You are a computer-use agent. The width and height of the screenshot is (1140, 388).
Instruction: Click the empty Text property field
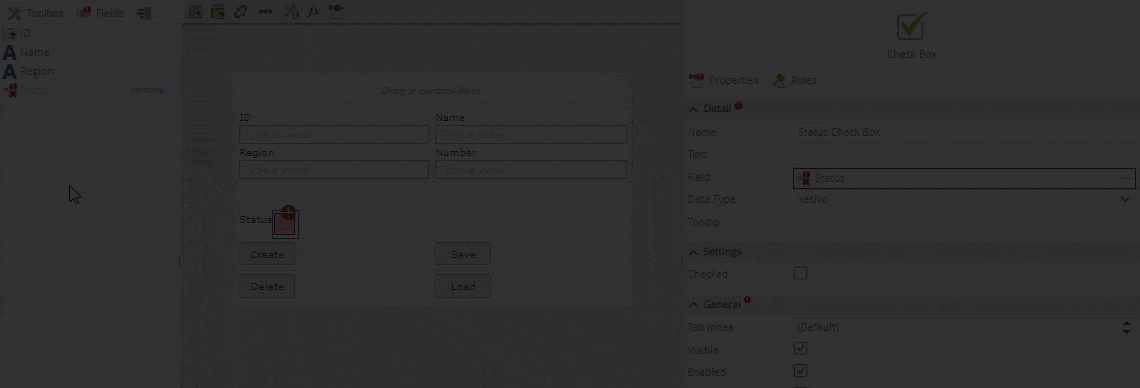pyautogui.click(x=965, y=155)
